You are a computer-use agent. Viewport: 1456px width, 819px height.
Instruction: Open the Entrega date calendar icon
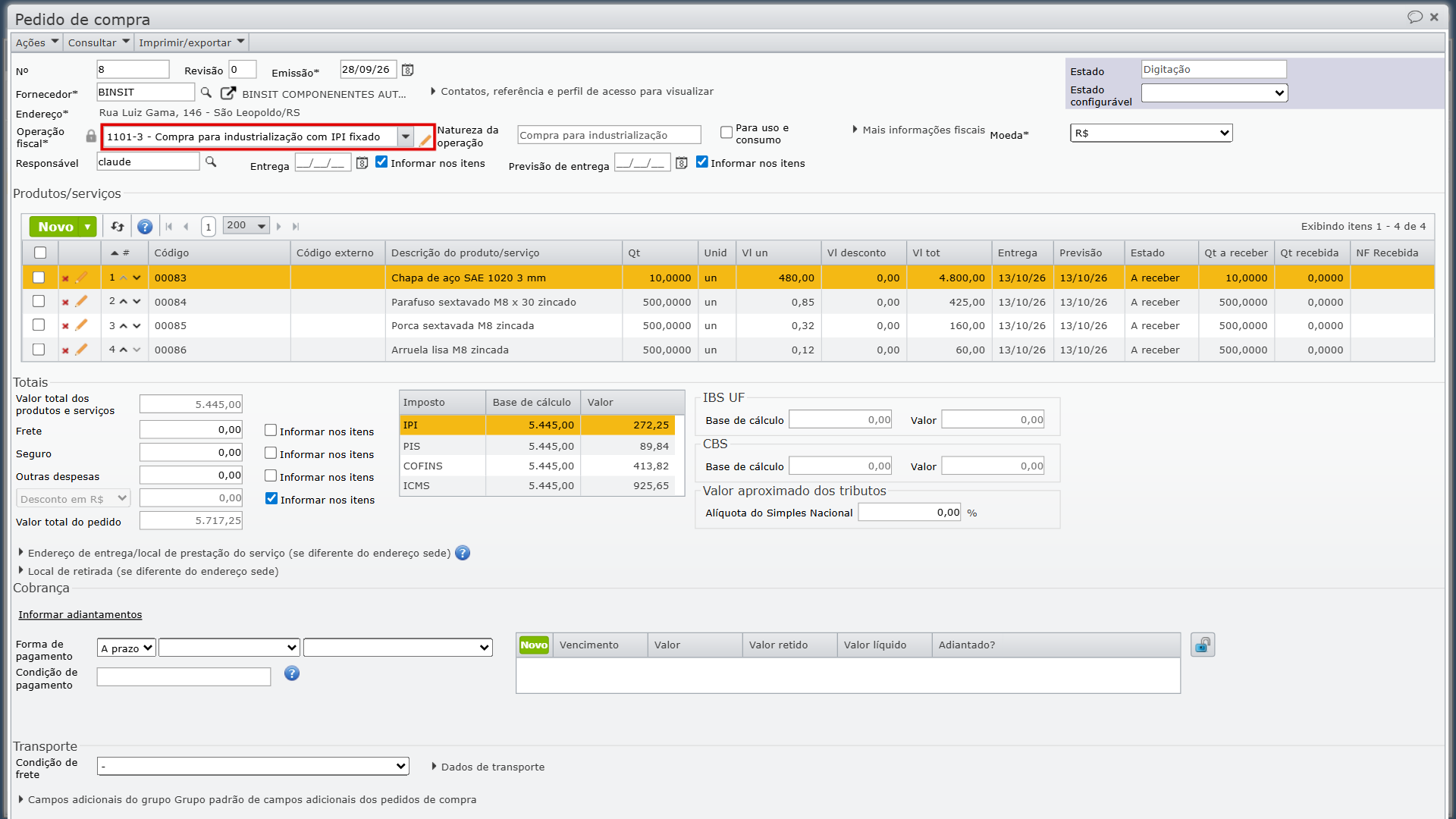362,163
